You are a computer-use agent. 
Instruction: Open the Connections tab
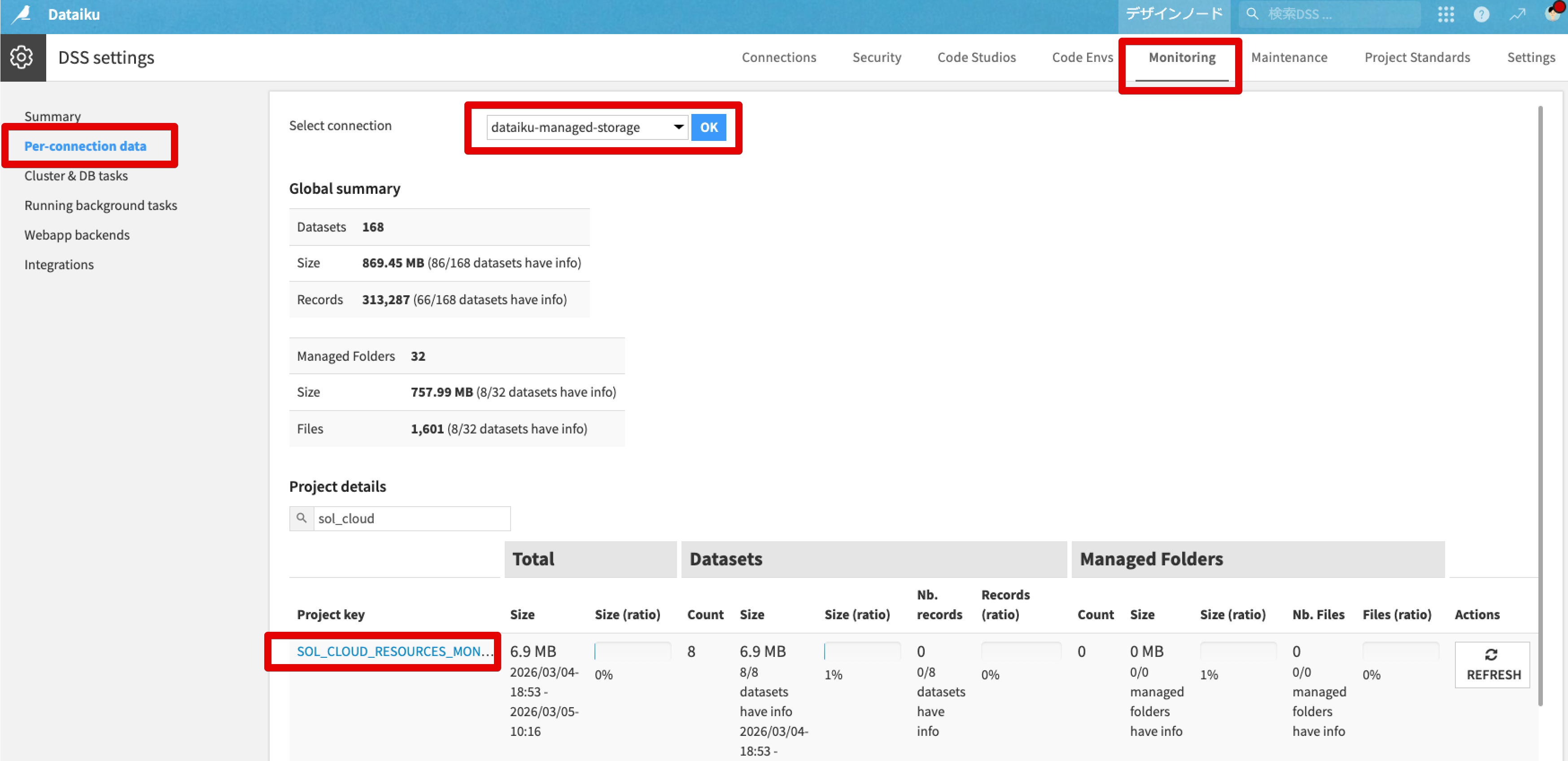click(778, 57)
